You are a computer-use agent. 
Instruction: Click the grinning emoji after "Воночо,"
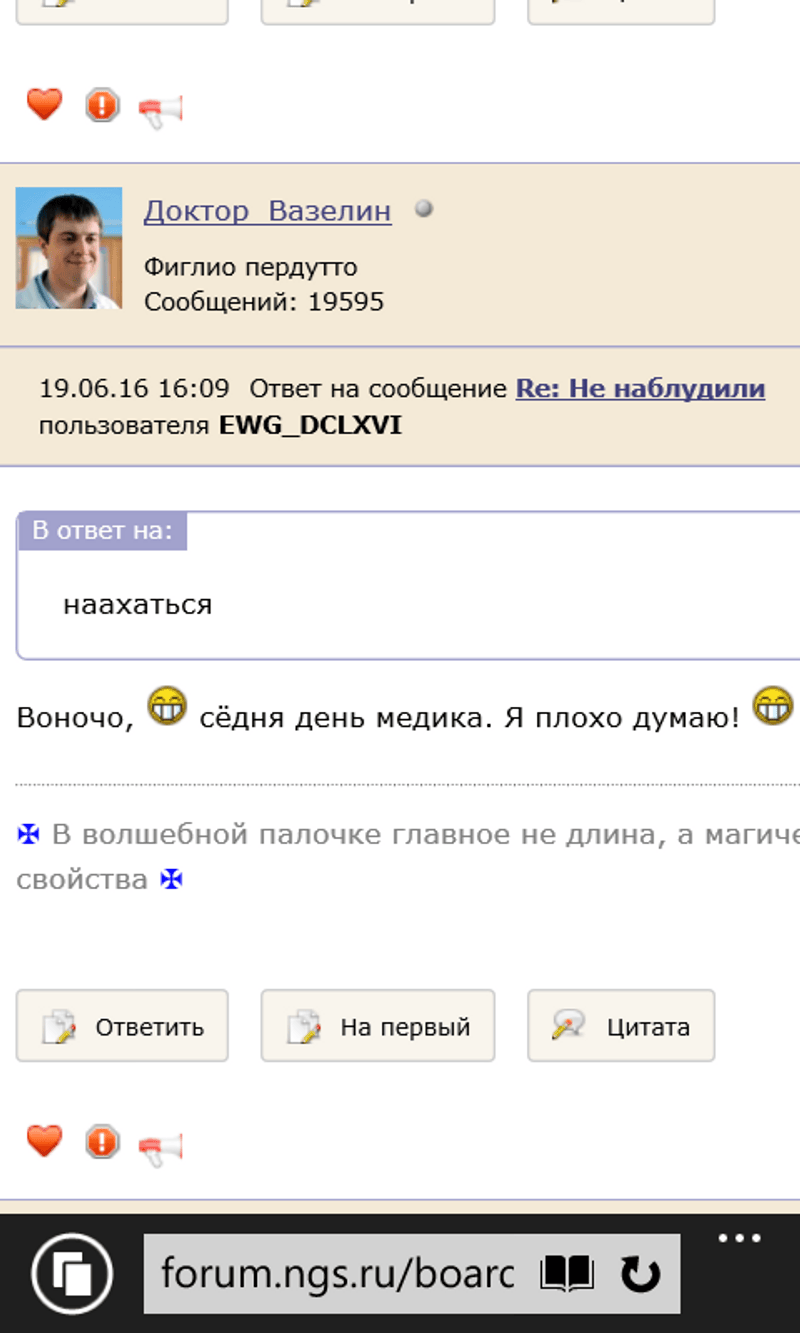[x=167, y=706]
